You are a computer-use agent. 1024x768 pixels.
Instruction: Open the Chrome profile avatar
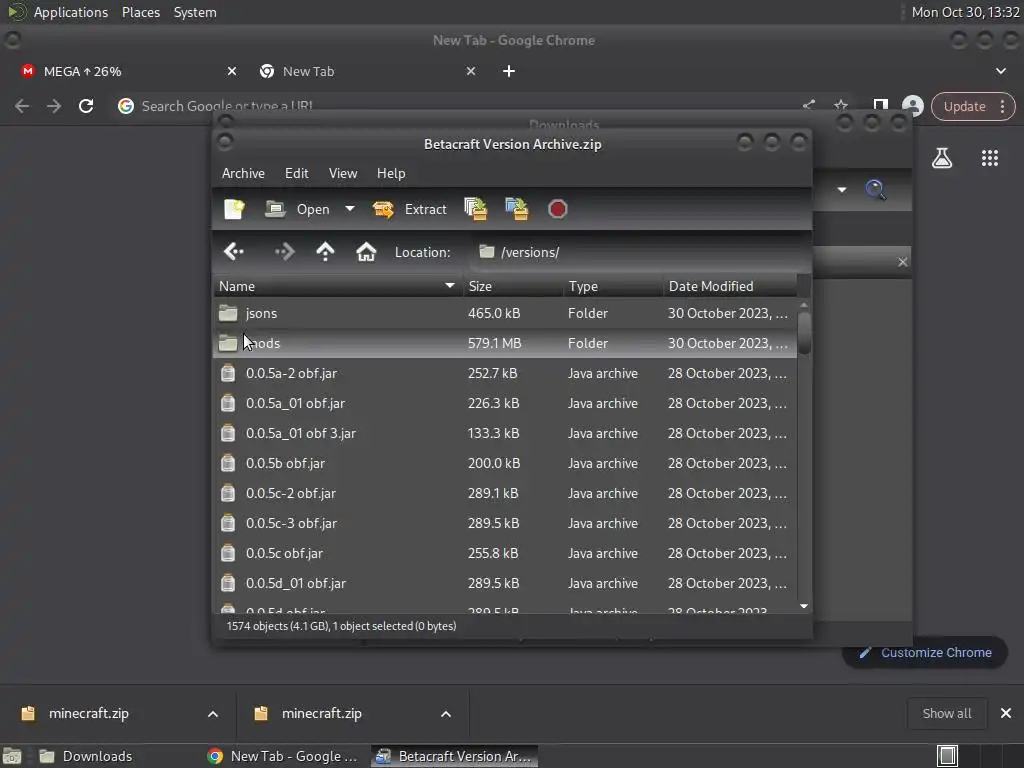pyautogui.click(x=912, y=106)
